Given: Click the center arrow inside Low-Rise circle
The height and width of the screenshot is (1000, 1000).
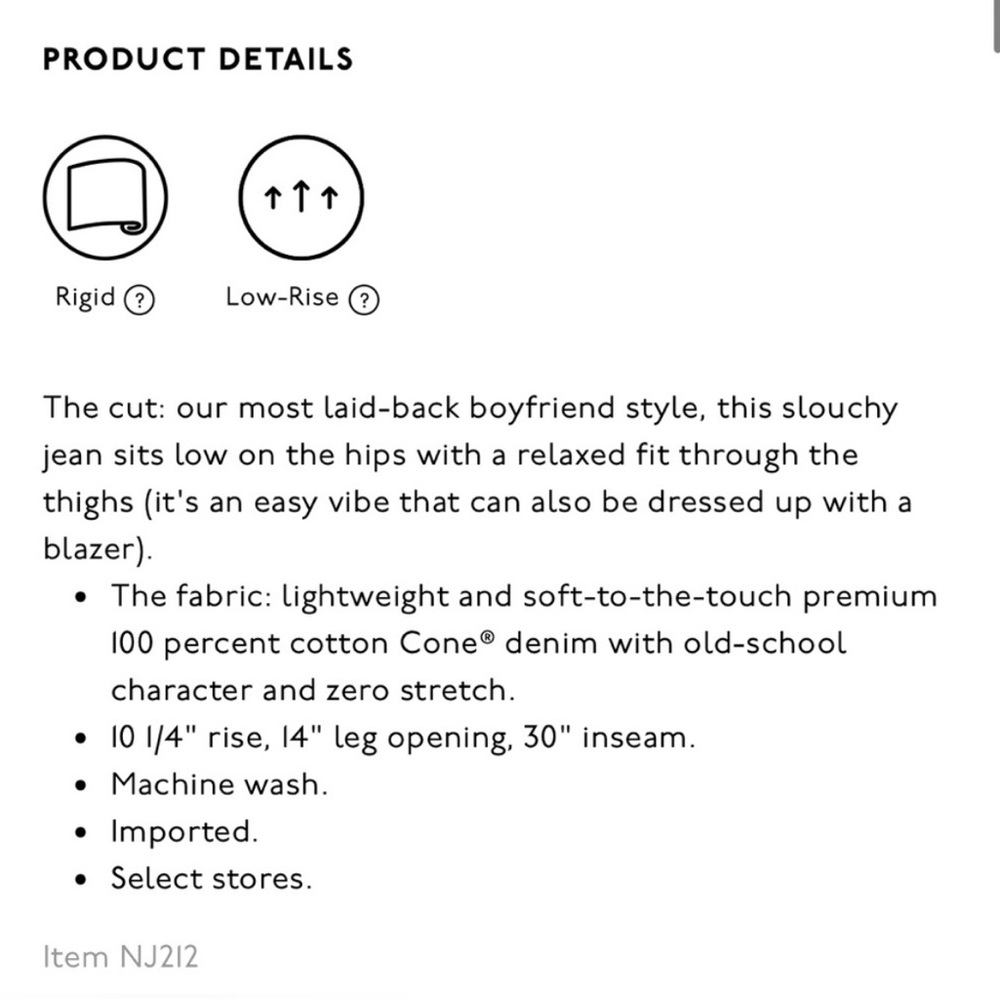Looking at the screenshot, I should pos(302,196).
